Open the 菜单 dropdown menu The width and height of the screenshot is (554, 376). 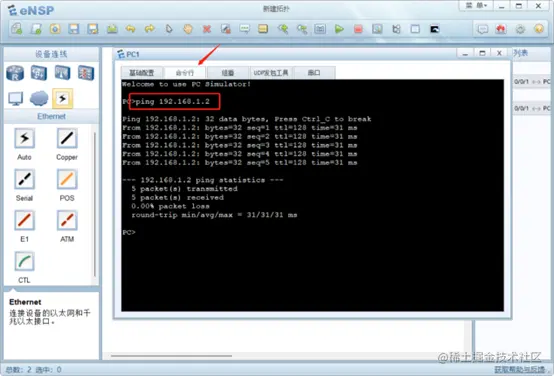point(476,5)
